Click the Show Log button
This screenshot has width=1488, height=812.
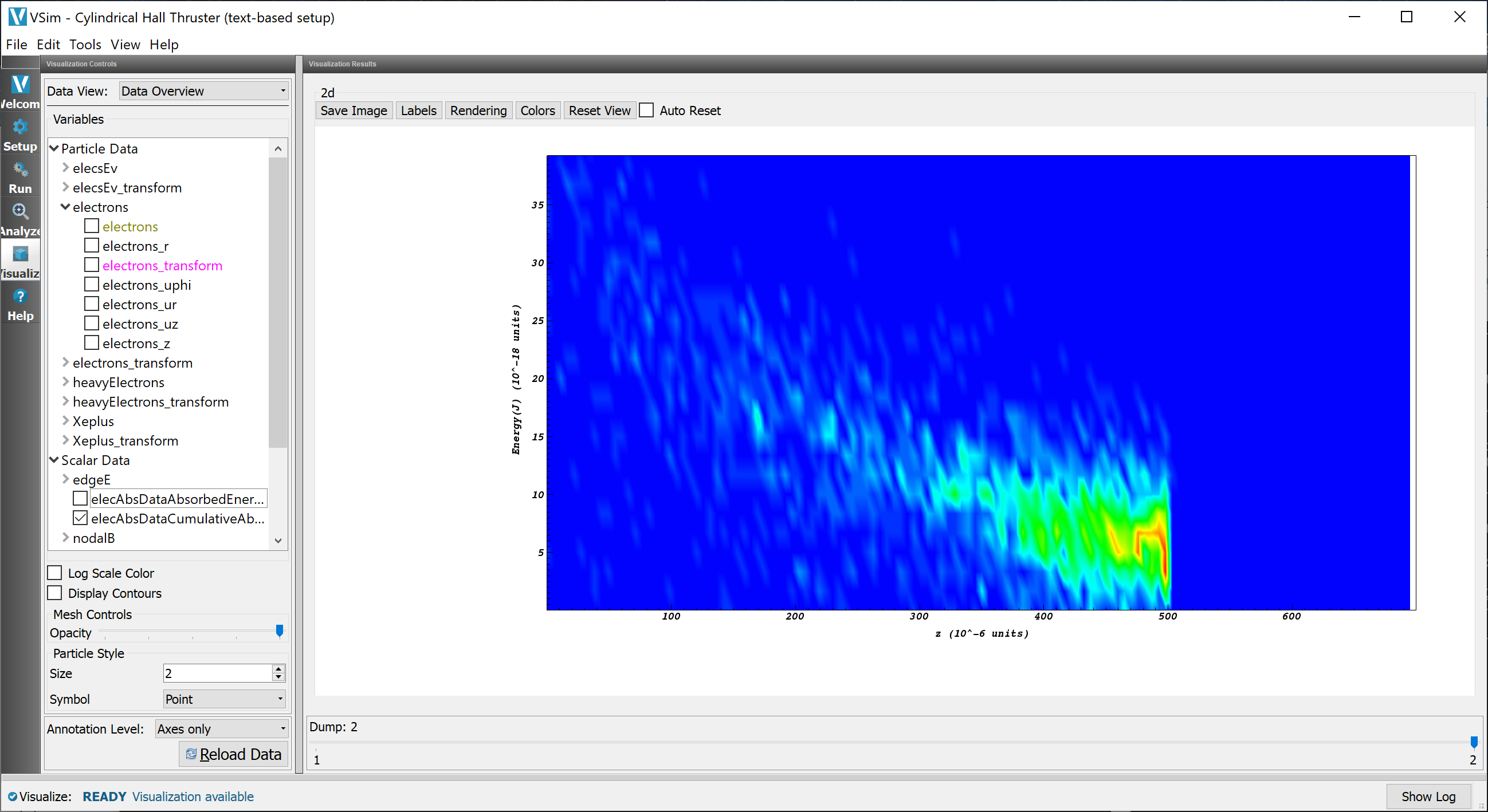click(1428, 797)
